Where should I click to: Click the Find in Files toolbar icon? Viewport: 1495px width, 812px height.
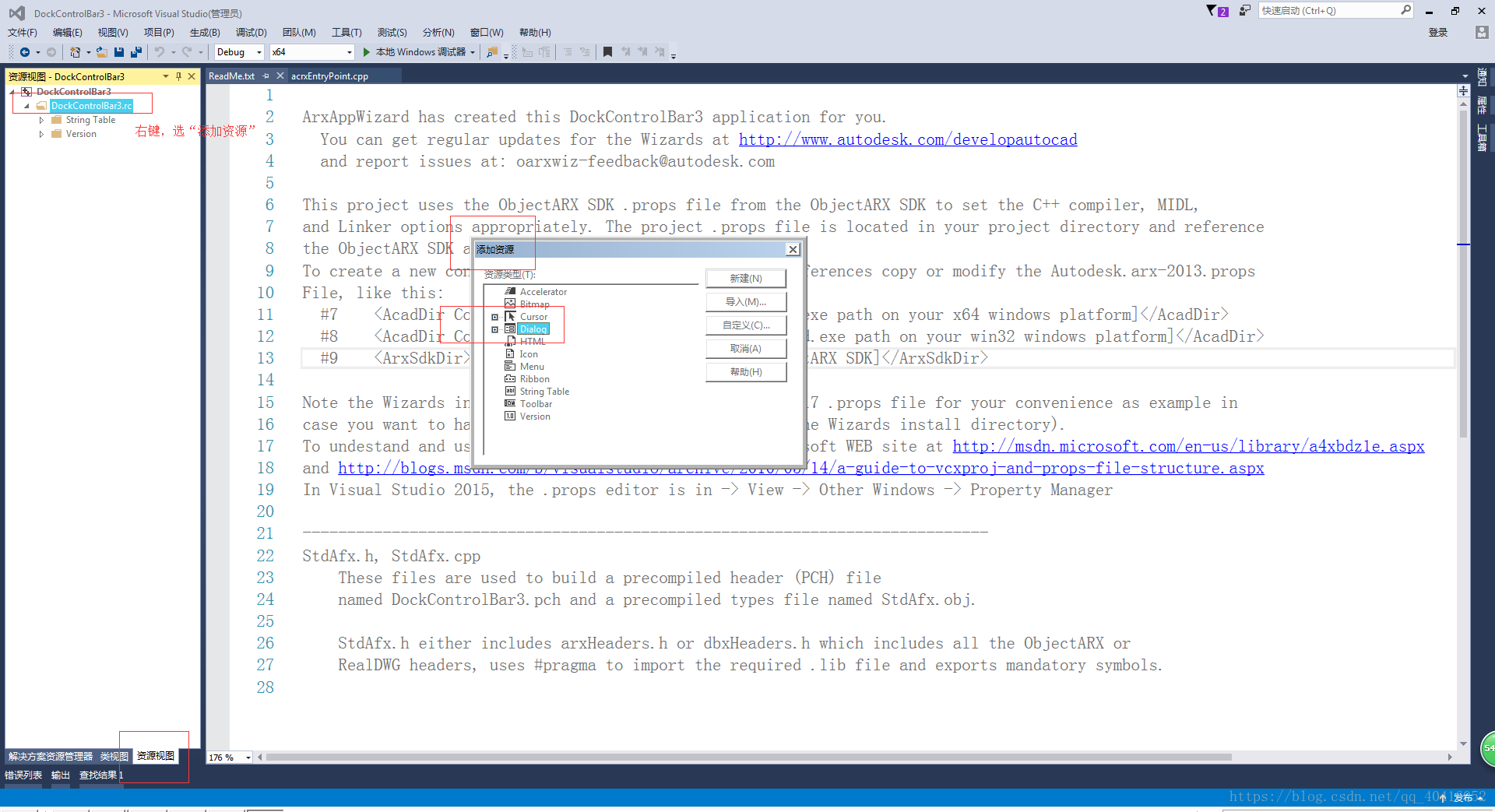(492, 52)
